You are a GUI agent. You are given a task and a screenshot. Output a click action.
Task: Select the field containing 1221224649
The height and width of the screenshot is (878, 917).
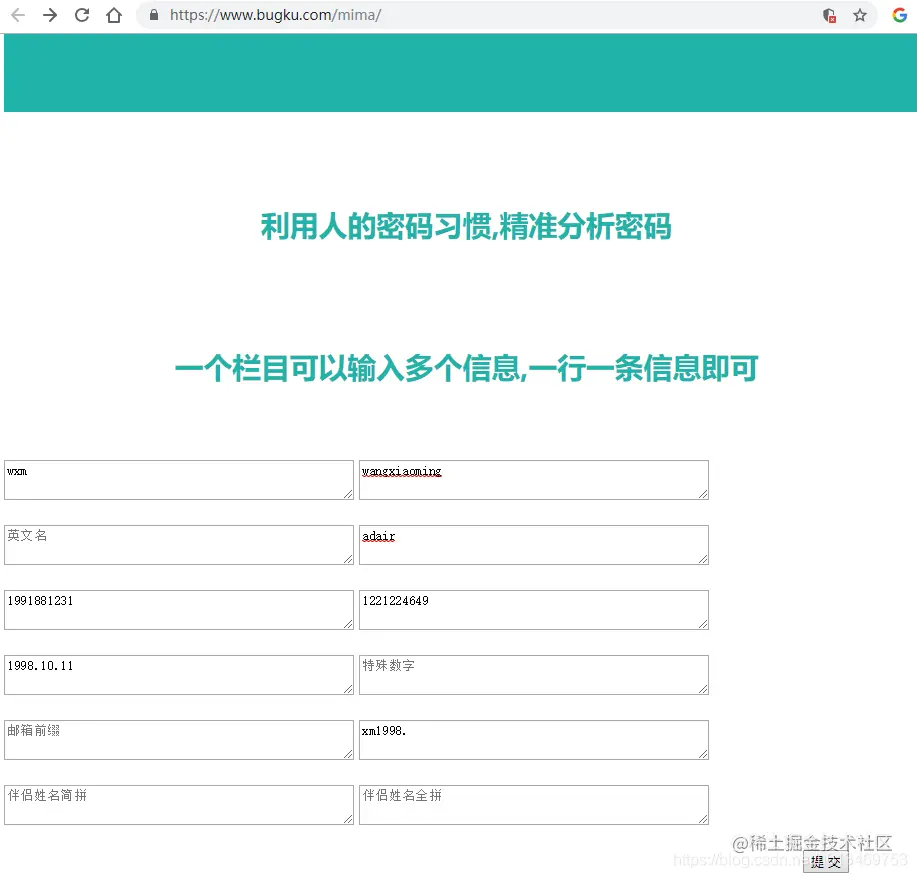point(534,610)
